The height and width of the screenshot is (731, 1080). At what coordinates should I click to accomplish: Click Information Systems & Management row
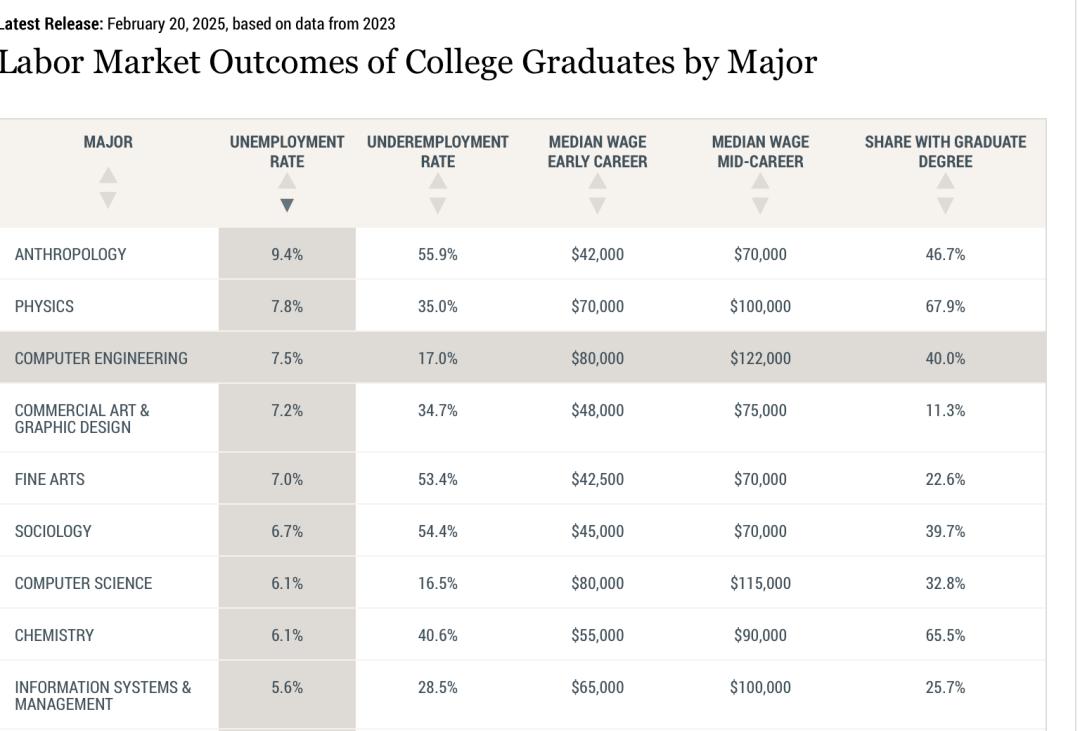click(x=103, y=696)
